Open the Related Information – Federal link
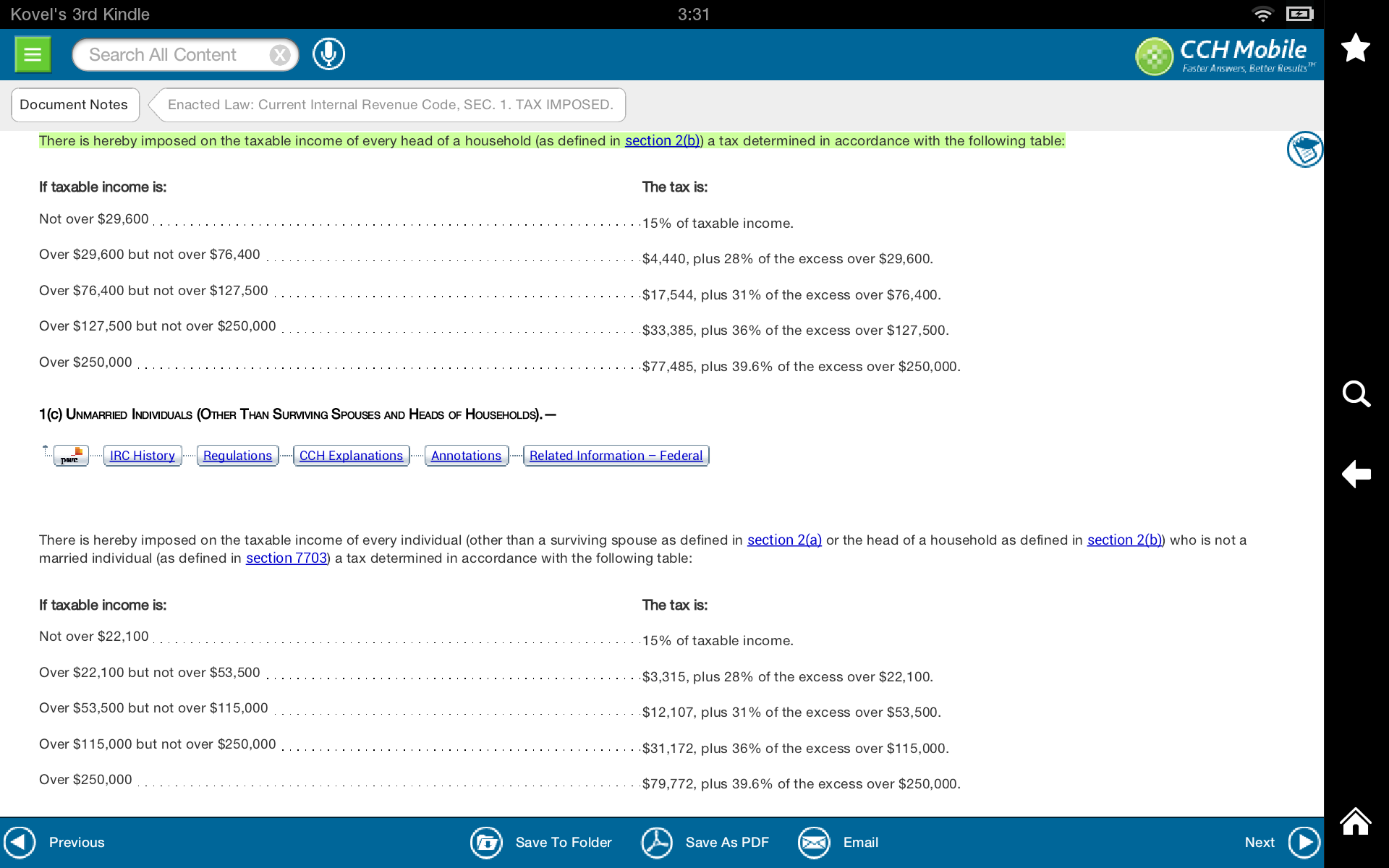This screenshot has height=868, width=1389. (x=616, y=456)
